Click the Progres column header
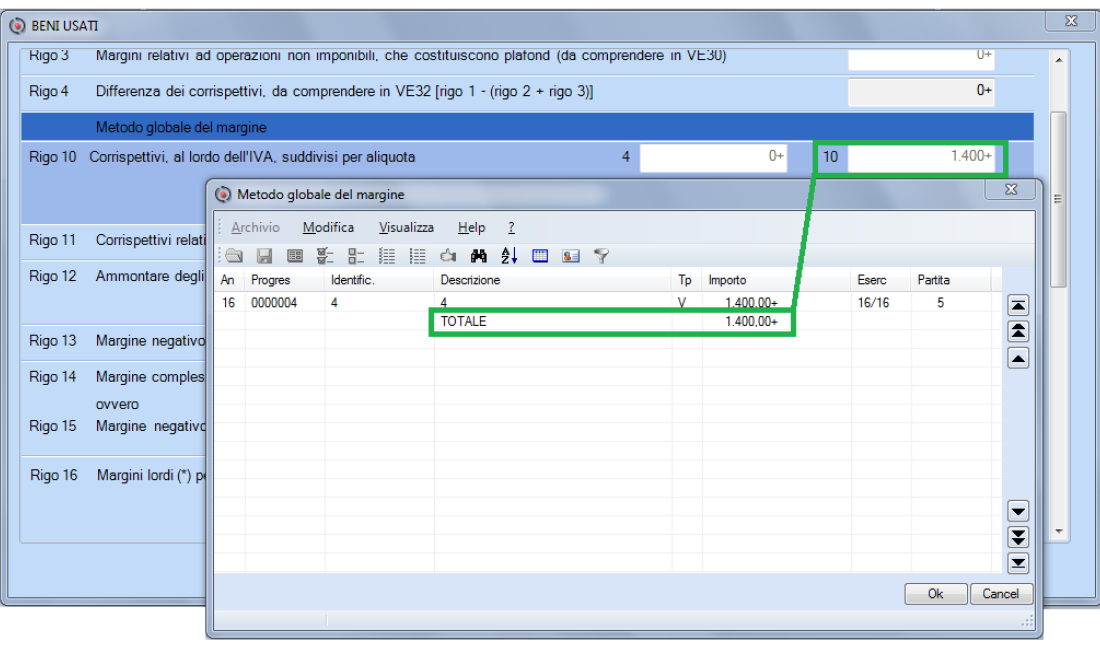The width and height of the screenshot is (1100, 645). [283, 280]
